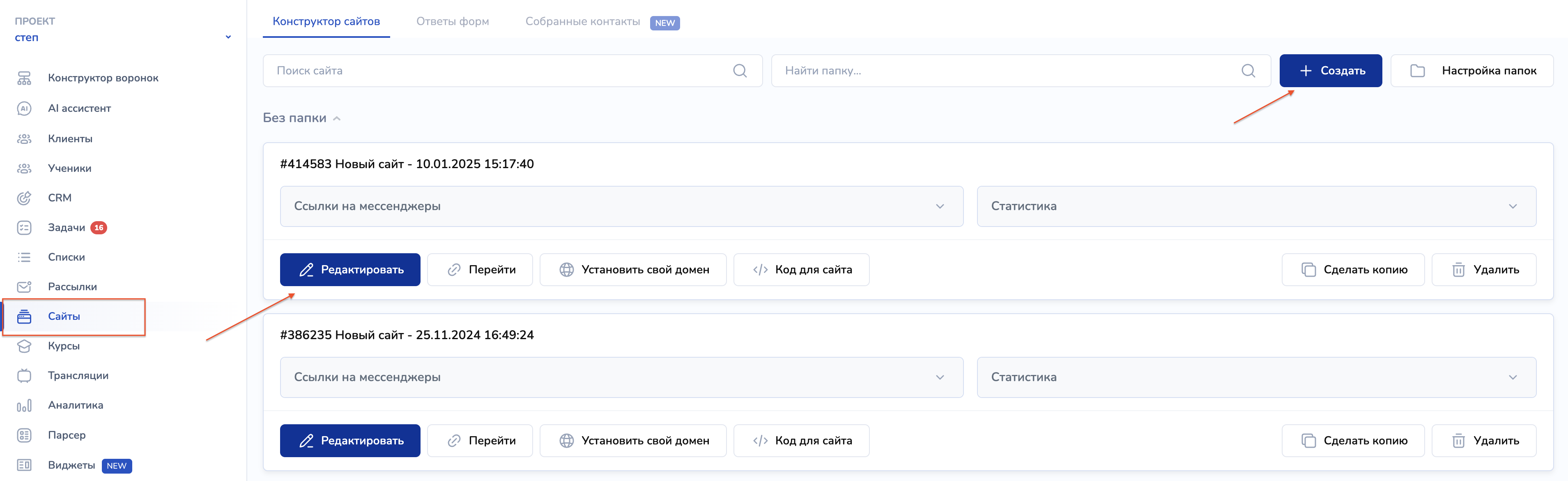Click 'Удалить' for site #386235

(1483, 441)
